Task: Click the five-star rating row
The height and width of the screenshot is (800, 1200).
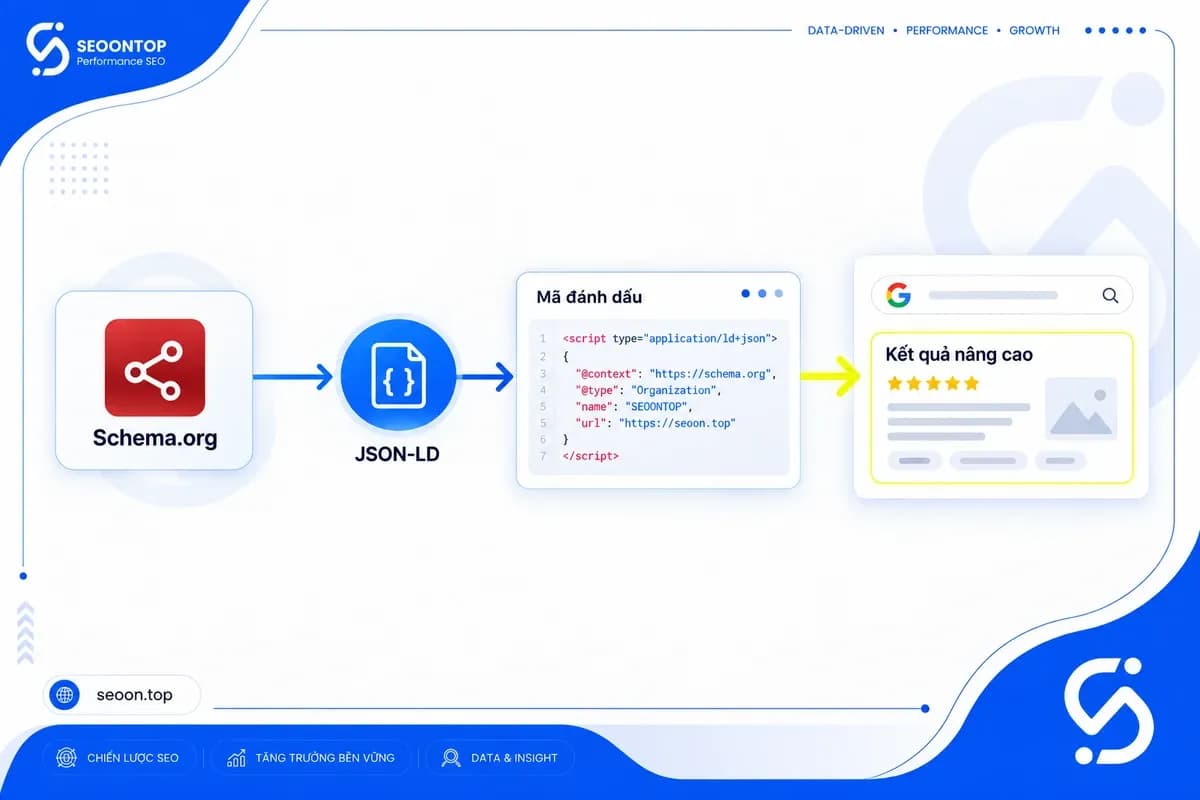Action: (x=932, y=383)
